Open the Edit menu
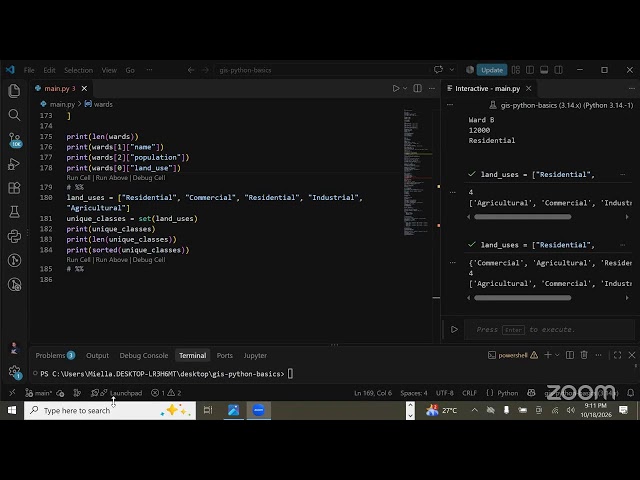 point(49,70)
